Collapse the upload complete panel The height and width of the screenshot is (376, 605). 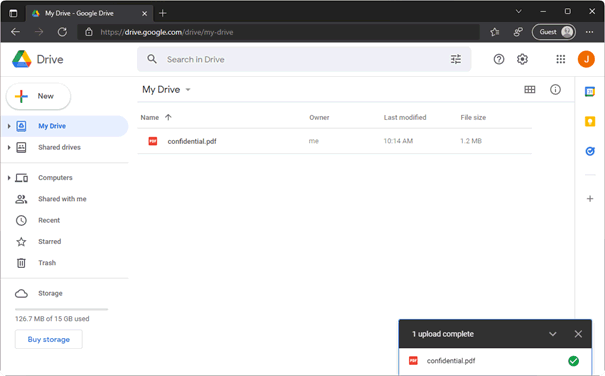click(553, 334)
